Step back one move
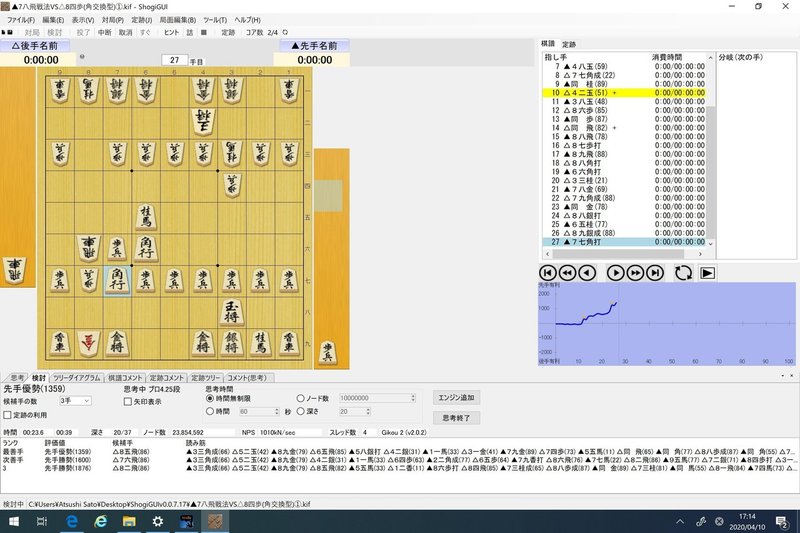Viewport: 800px width, 533px height. (587, 273)
